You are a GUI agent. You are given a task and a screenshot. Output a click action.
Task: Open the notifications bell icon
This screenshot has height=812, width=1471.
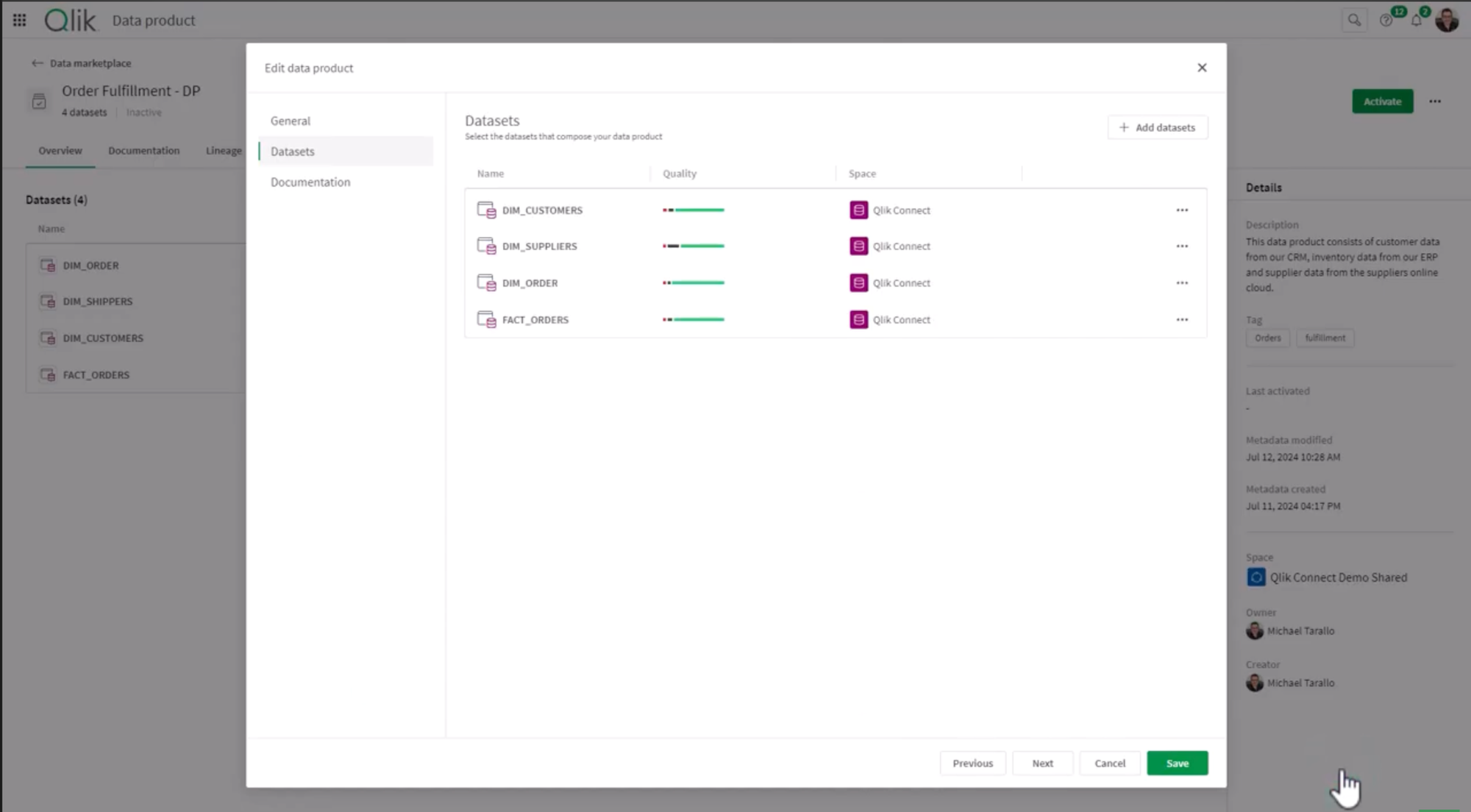pyautogui.click(x=1416, y=21)
